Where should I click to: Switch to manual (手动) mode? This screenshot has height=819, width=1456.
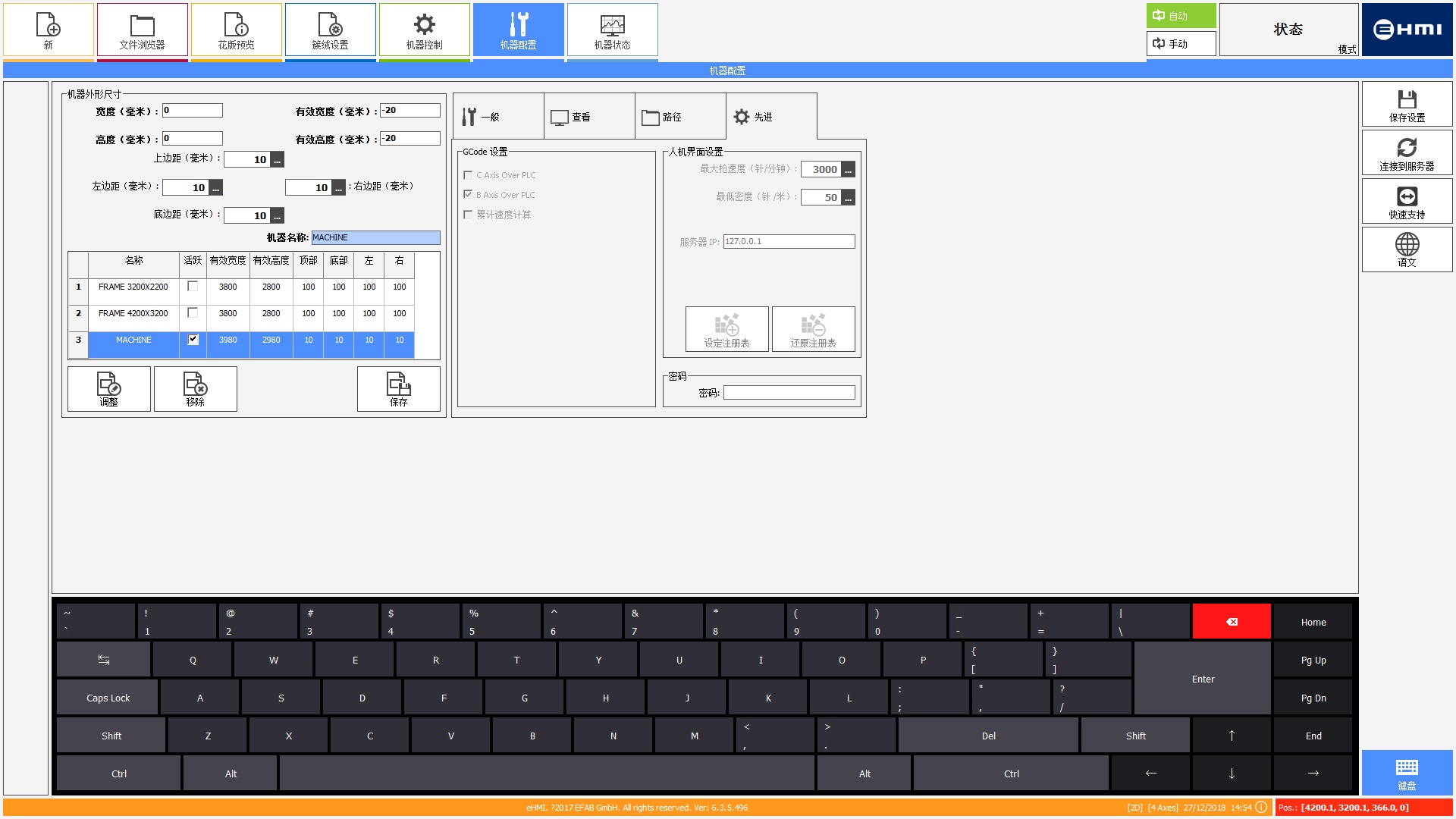1180,44
